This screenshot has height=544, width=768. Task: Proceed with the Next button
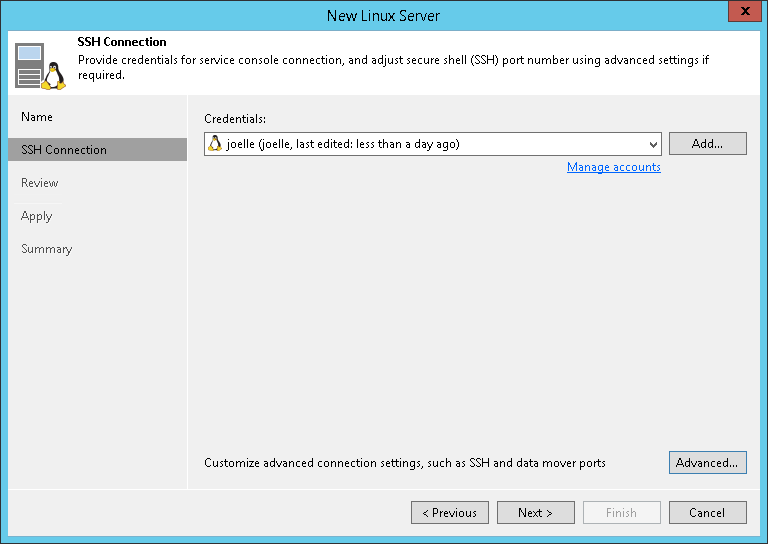click(535, 513)
